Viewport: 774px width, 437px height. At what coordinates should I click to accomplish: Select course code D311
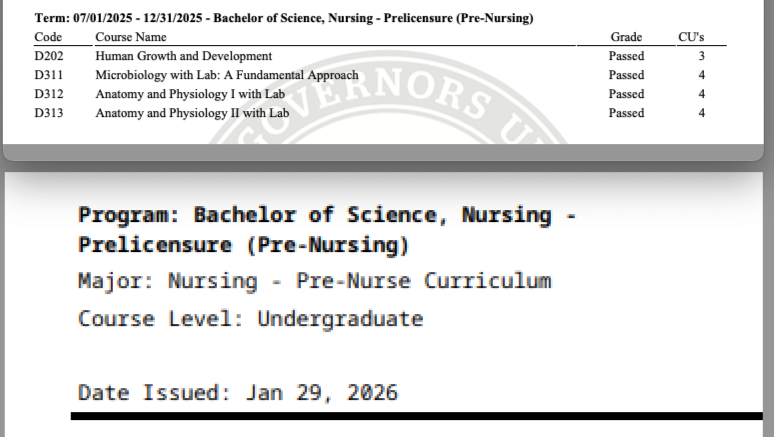[49, 75]
